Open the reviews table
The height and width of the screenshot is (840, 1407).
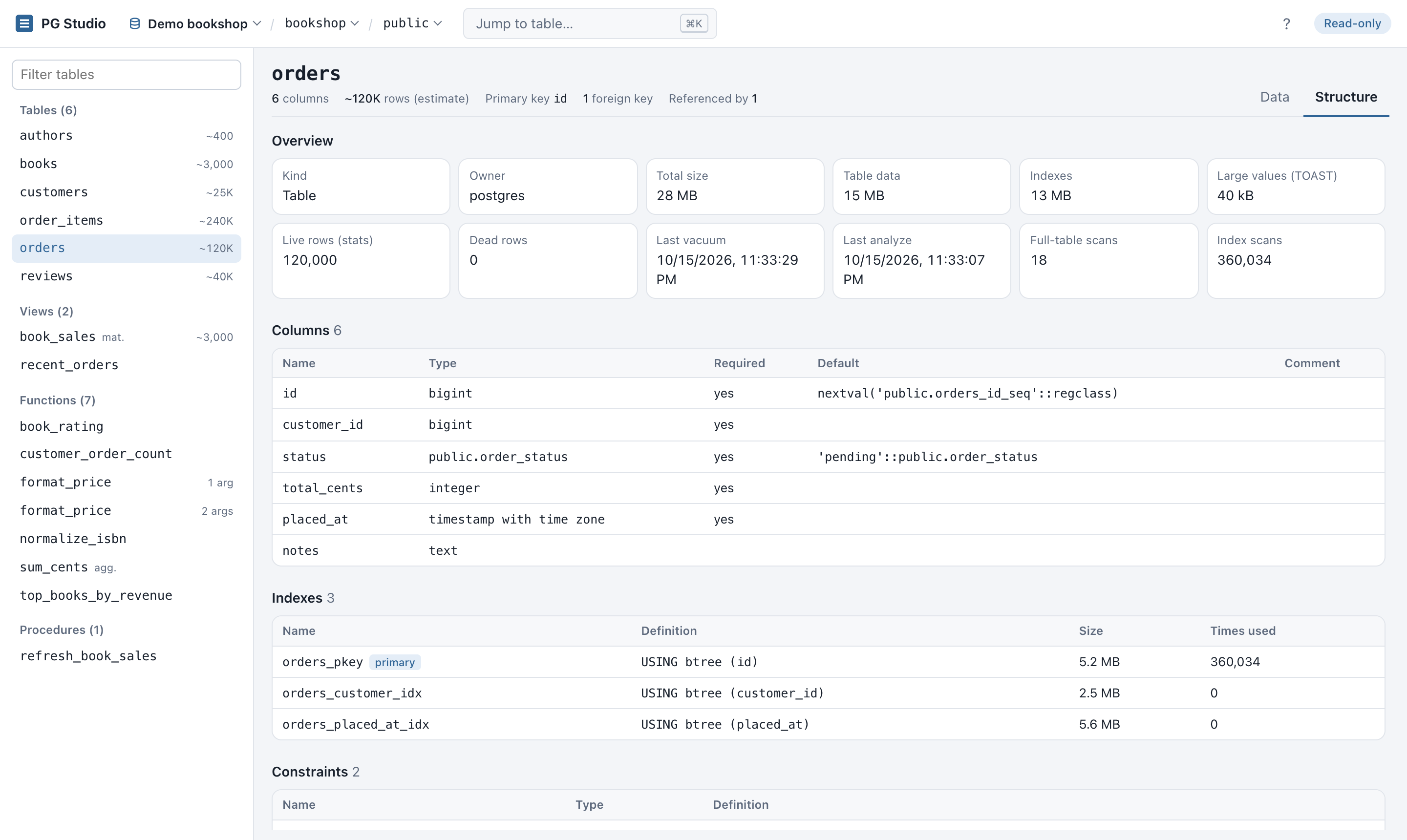(126, 277)
